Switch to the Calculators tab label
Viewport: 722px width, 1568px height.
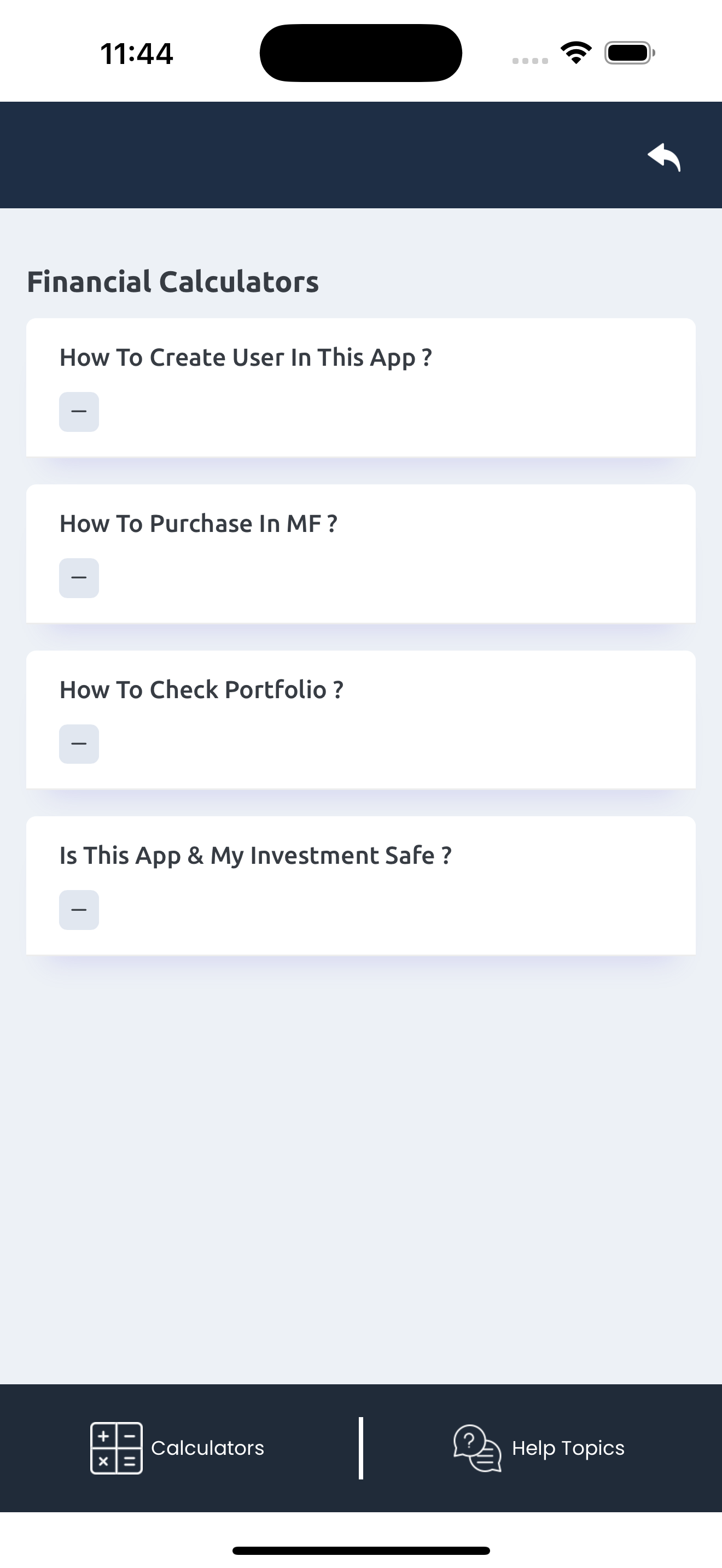208,1448
